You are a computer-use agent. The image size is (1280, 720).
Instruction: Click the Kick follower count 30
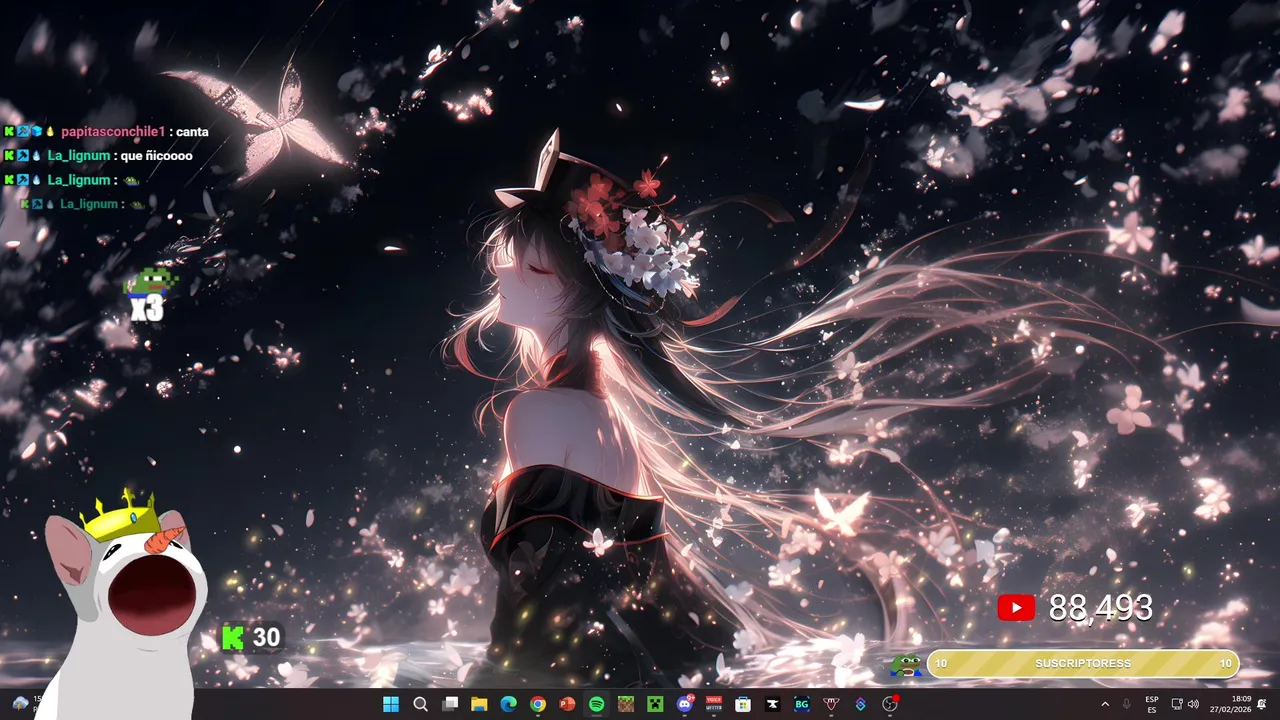pos(266,637)
